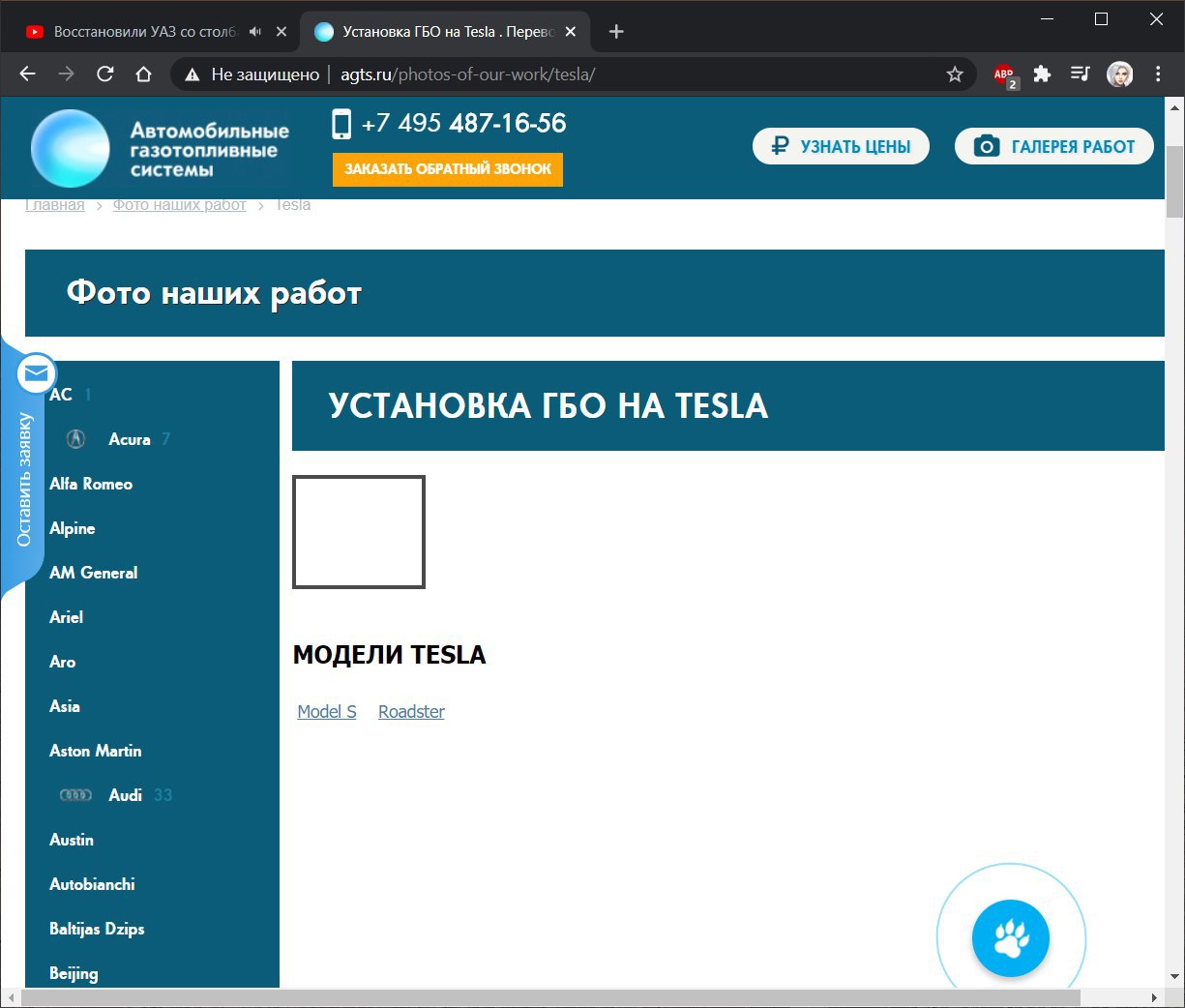
Task: Select AM General brand
Action: [x=94, y=573]
